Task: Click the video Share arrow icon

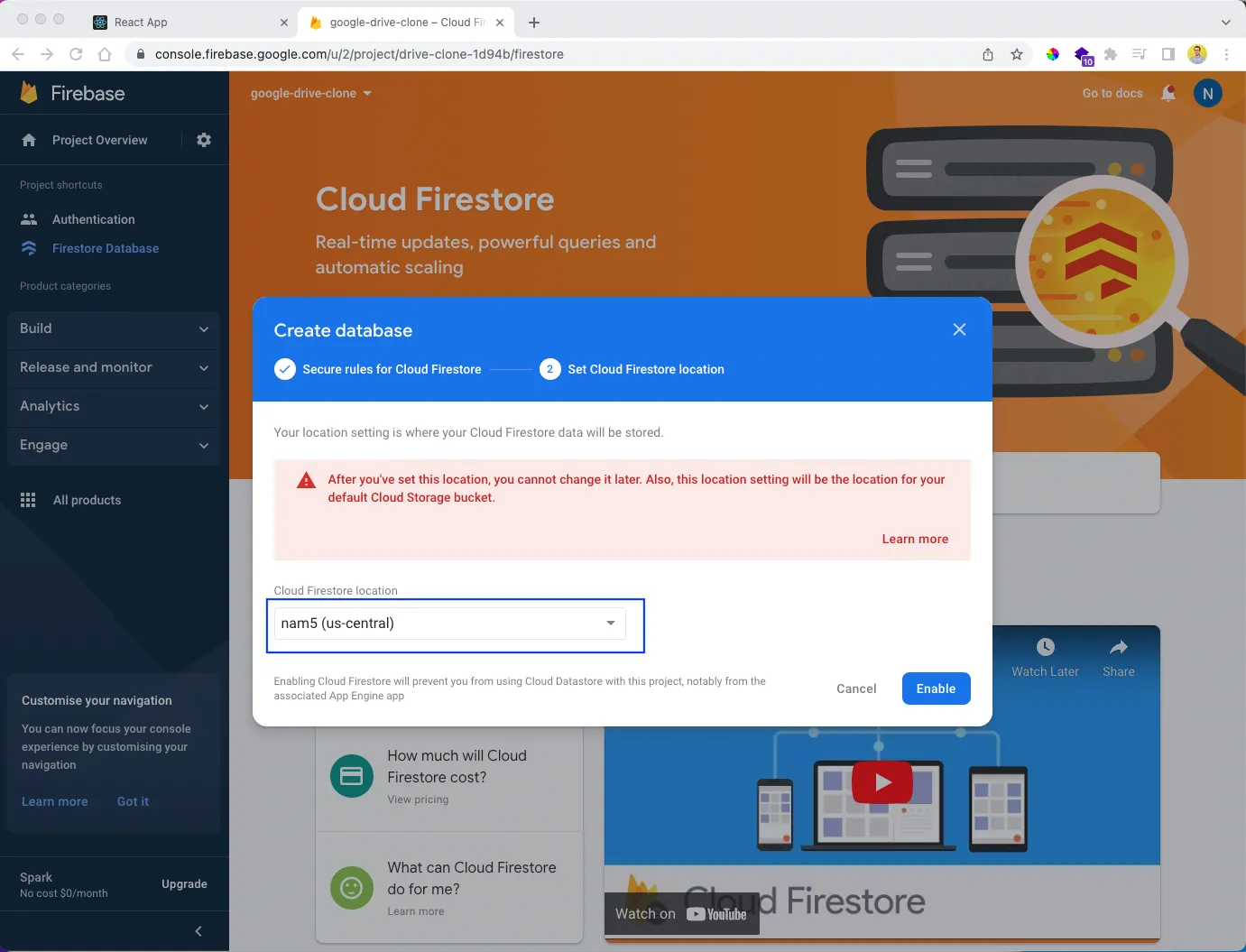Action: point(1119,647)
